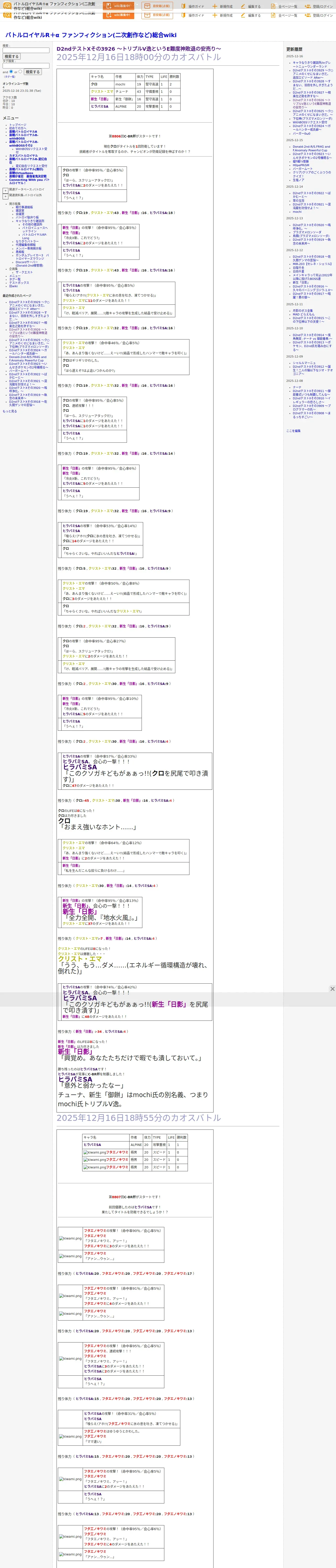This screenshot has height=1568, width=336.
Task: Open 旧wiki menu link
Action: tap(13, 286)
